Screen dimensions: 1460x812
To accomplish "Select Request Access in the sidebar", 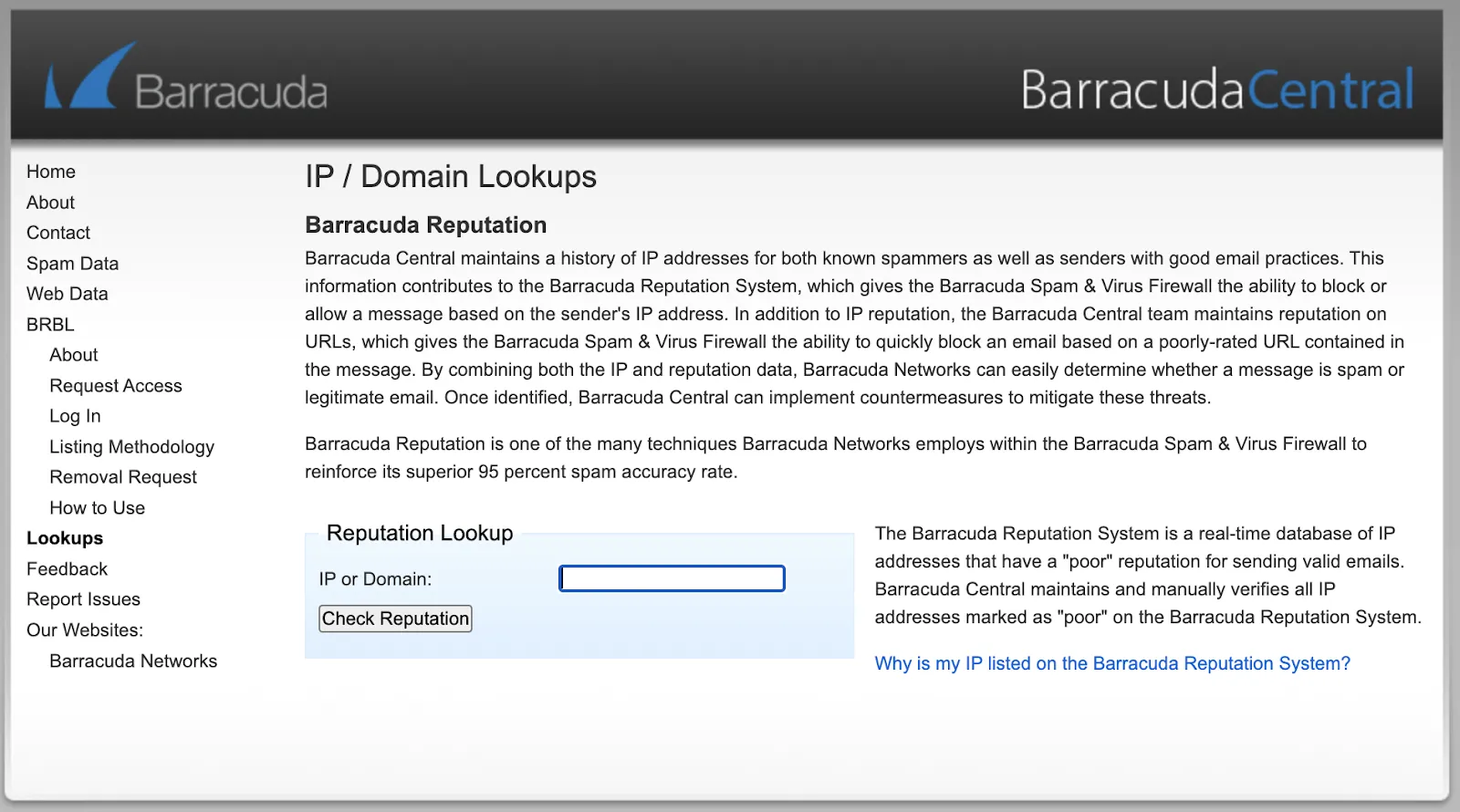I will click(x=116, y=386).
